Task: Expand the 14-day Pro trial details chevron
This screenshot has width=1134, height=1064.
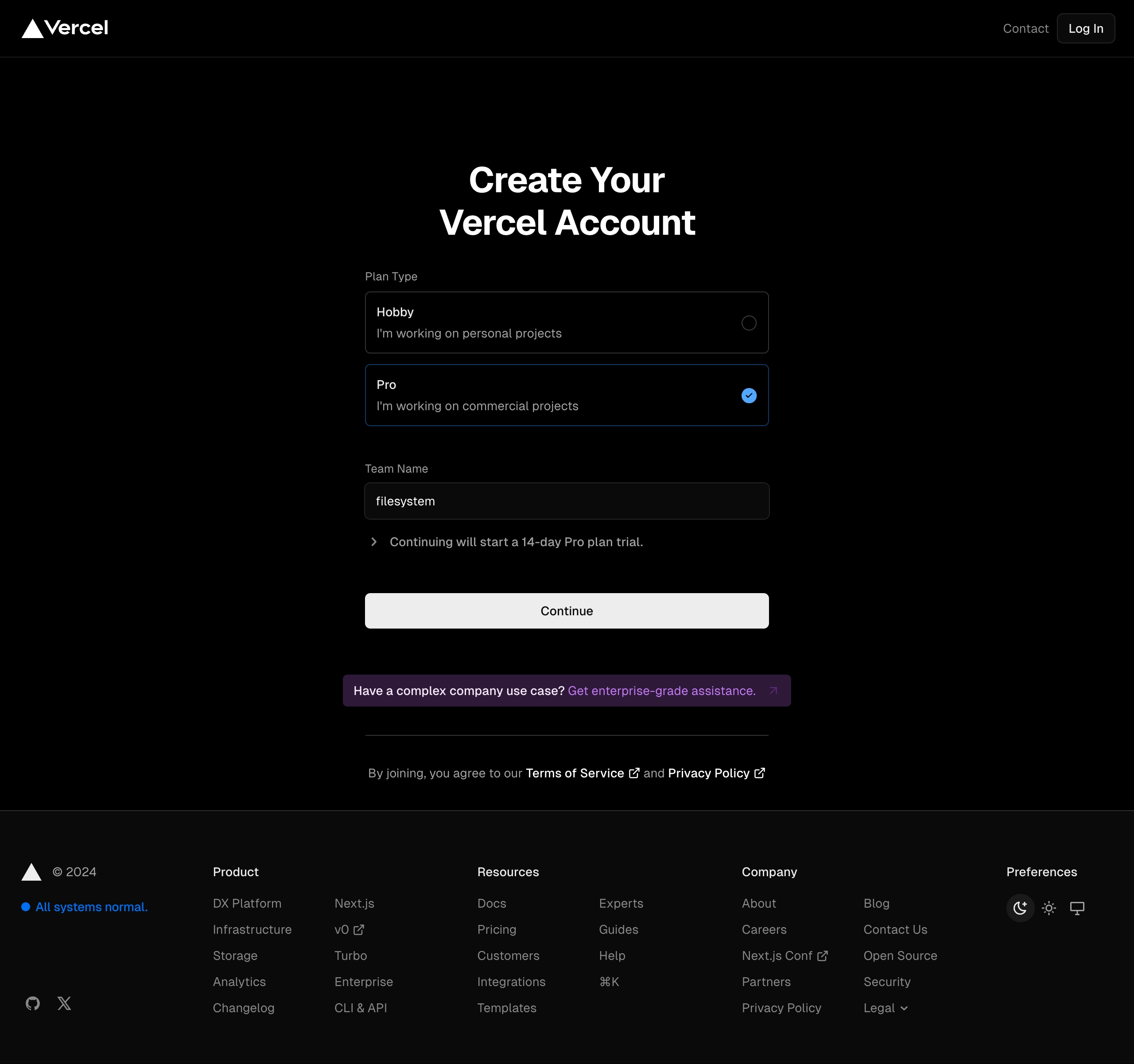Action: pyautogui.click(x=373, y=542)
